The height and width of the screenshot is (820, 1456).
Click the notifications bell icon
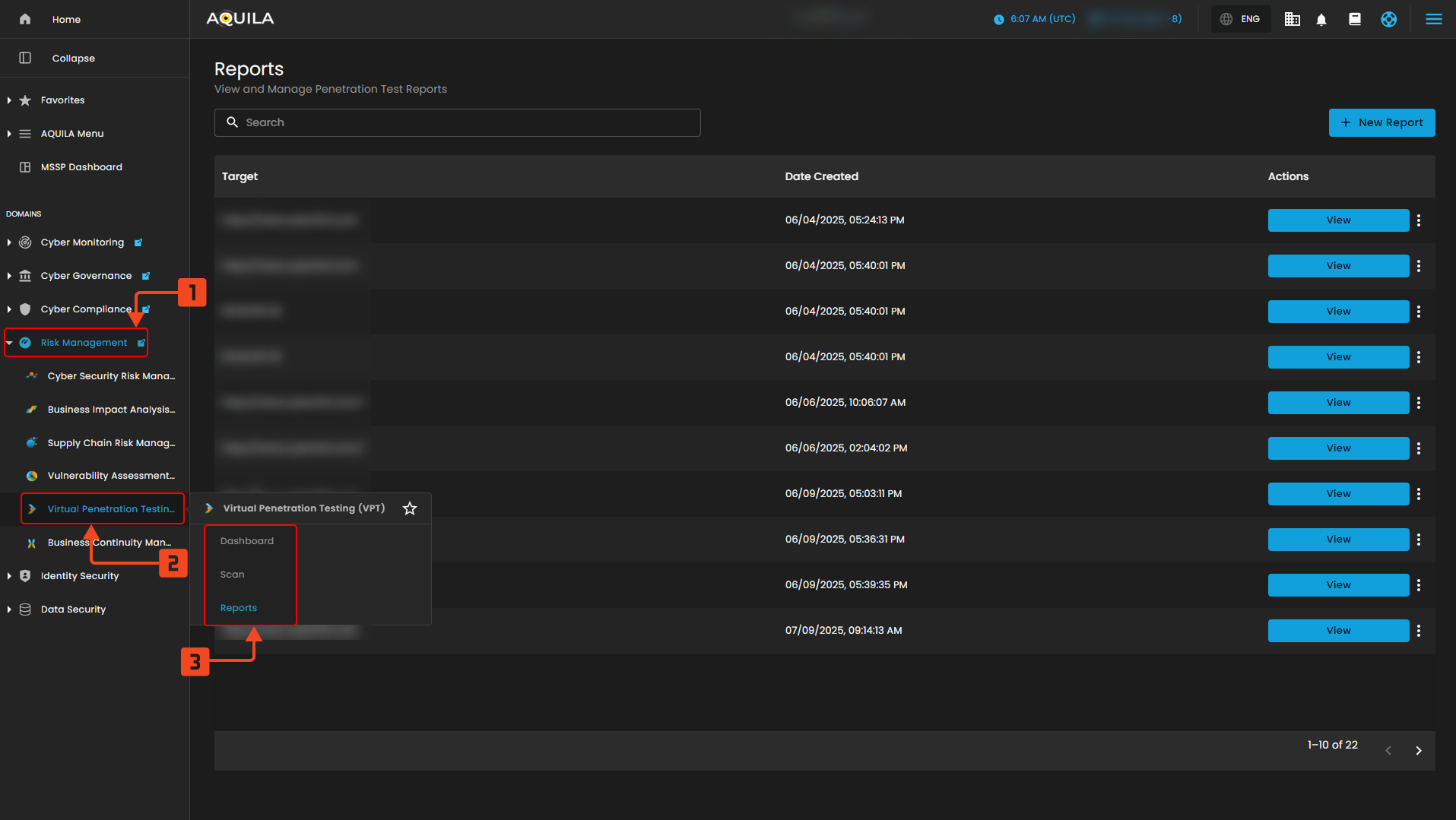pos(1321,20)
